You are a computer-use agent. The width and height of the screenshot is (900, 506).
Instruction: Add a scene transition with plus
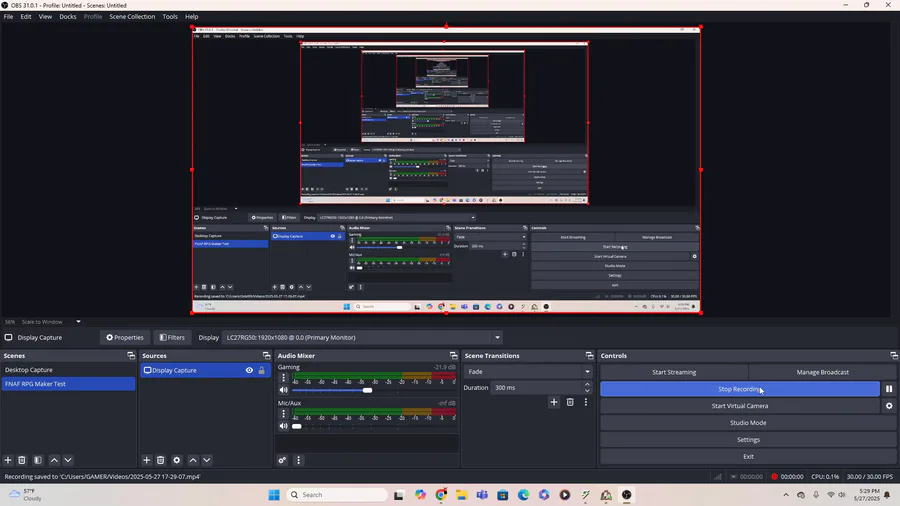point(554,402)
